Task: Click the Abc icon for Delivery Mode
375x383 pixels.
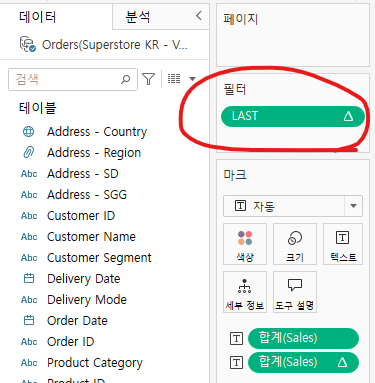Action: tap(29, 300)
